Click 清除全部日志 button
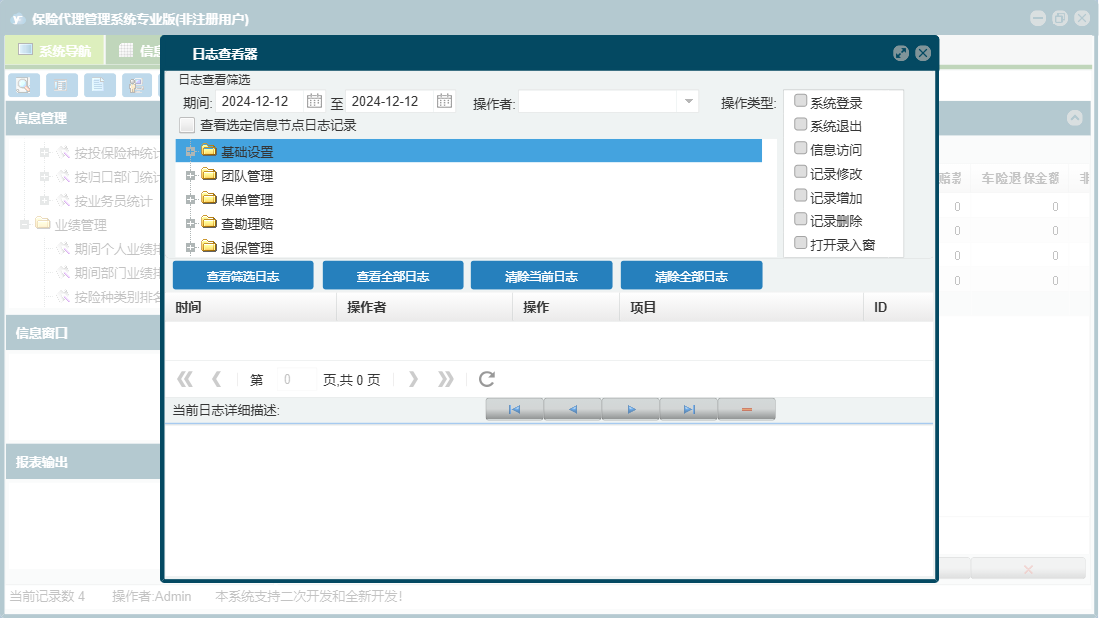The image size is (1099, 618). pos(692,276)
